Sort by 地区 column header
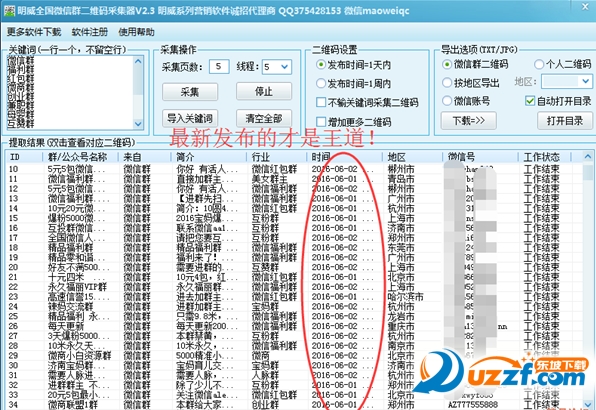The height and width of the screenshot is (410, 596). tap(412, 157)
